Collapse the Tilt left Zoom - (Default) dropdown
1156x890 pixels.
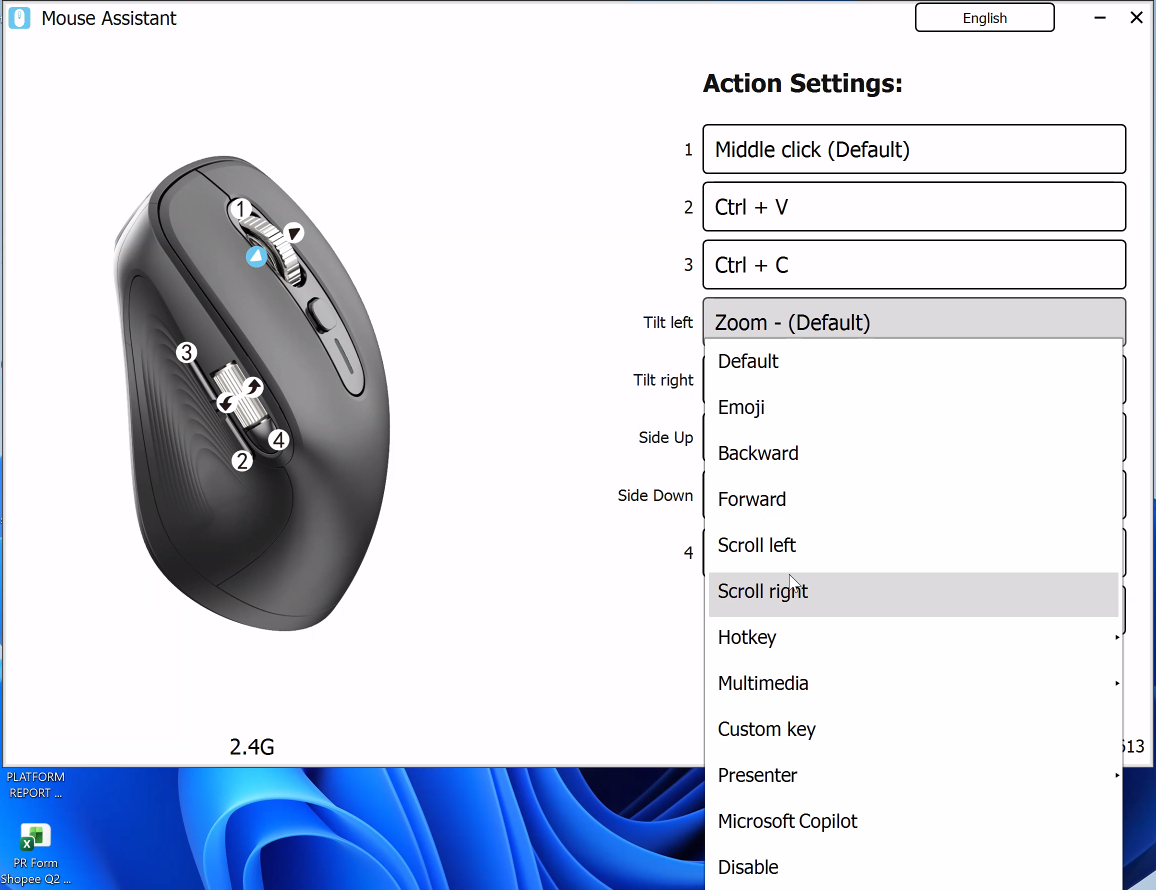[913, 319]
